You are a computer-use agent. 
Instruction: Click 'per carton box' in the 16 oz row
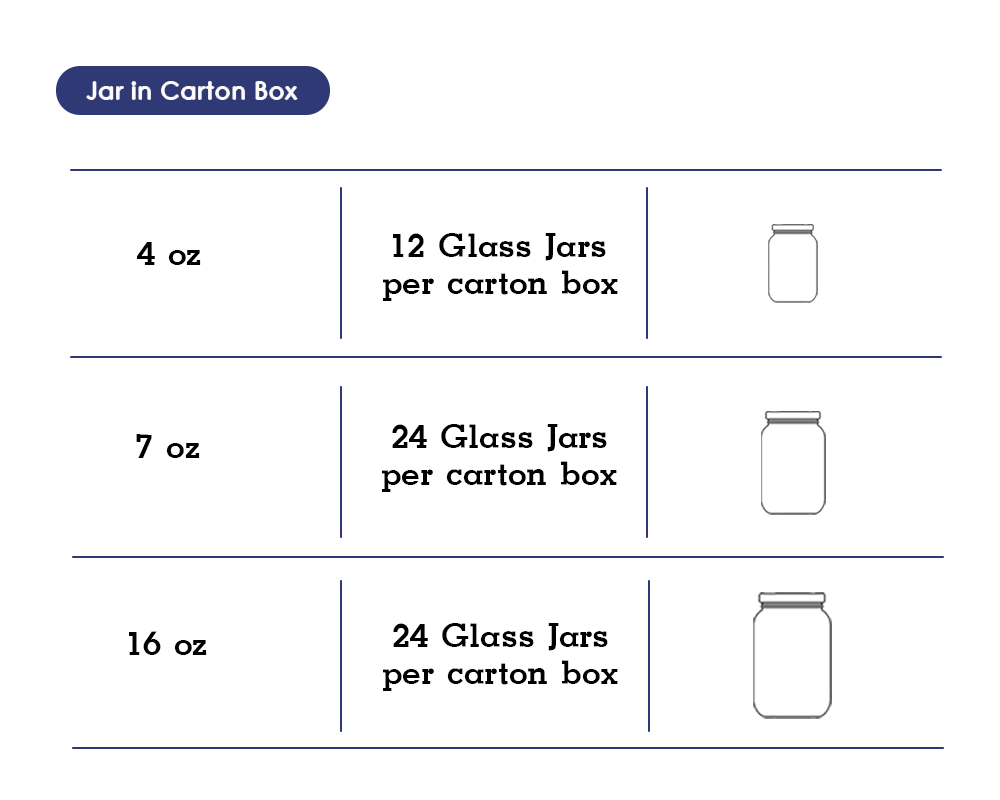tap(500, 675)
